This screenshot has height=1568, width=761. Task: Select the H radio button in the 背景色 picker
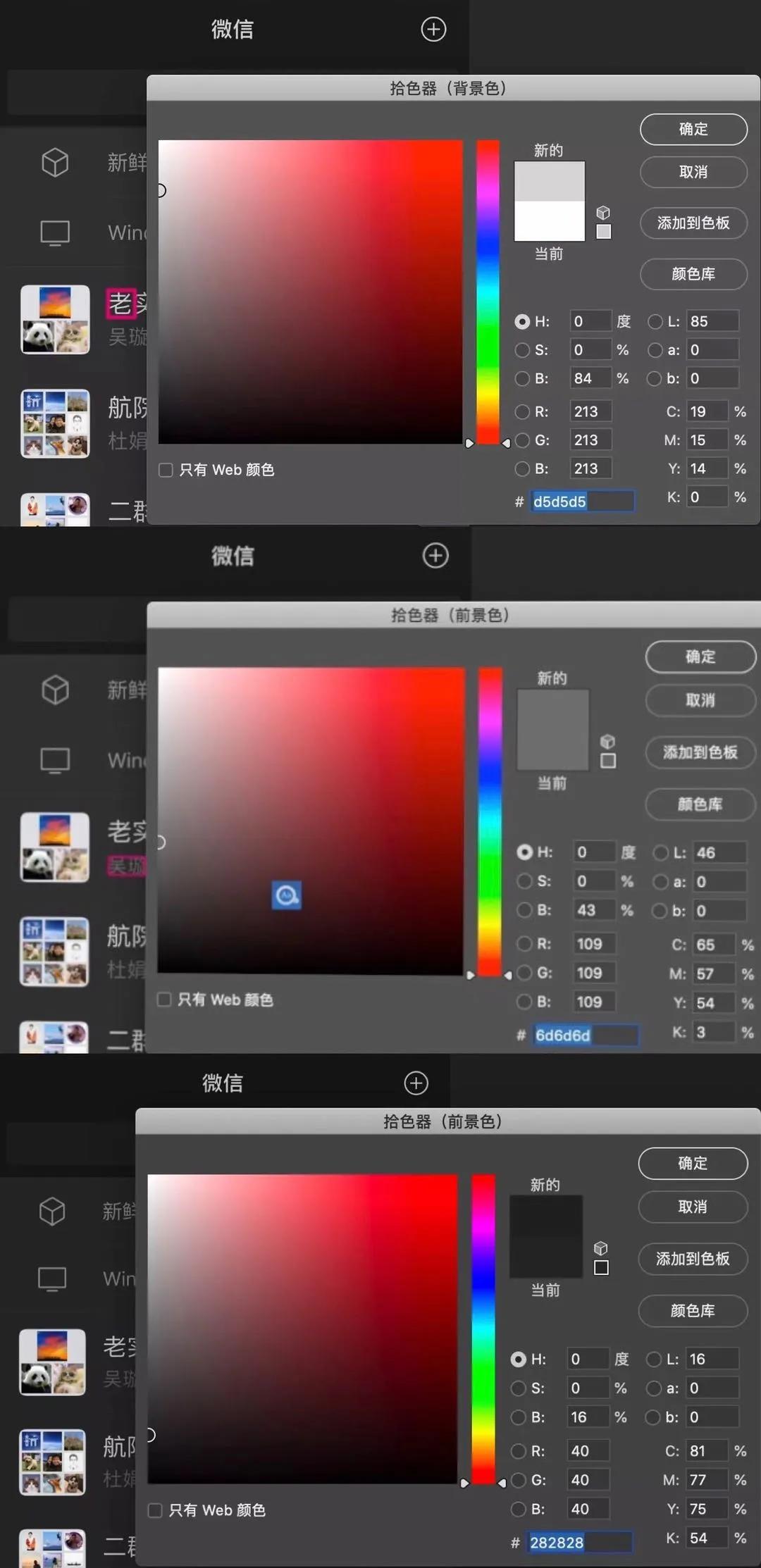pyautogui.click(x=522, y=321)
